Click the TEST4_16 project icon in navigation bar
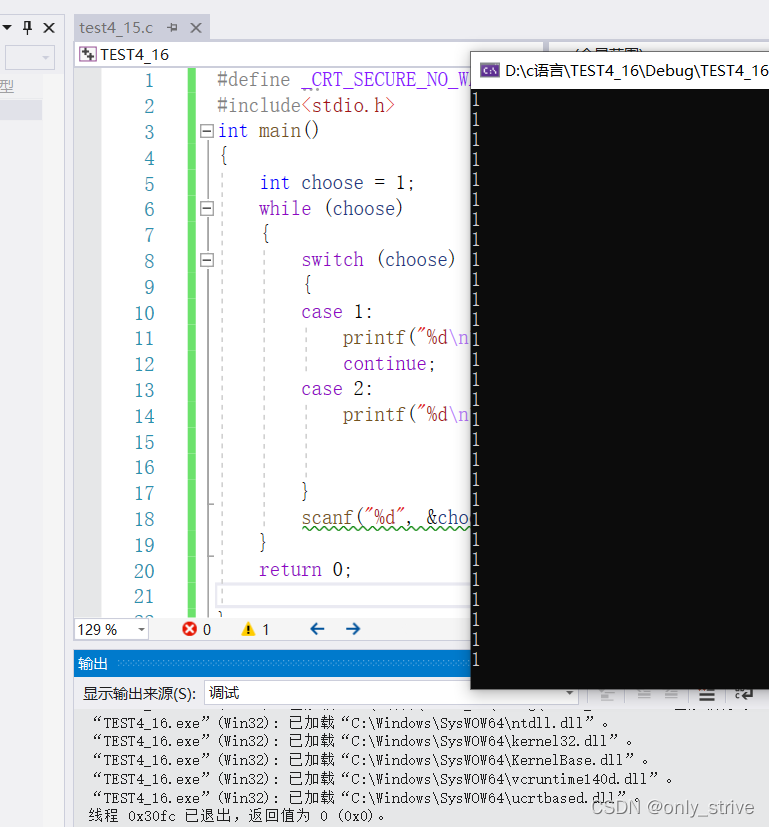Image resolution: width=769 pixels, height=827 pixels. [88, 54]
